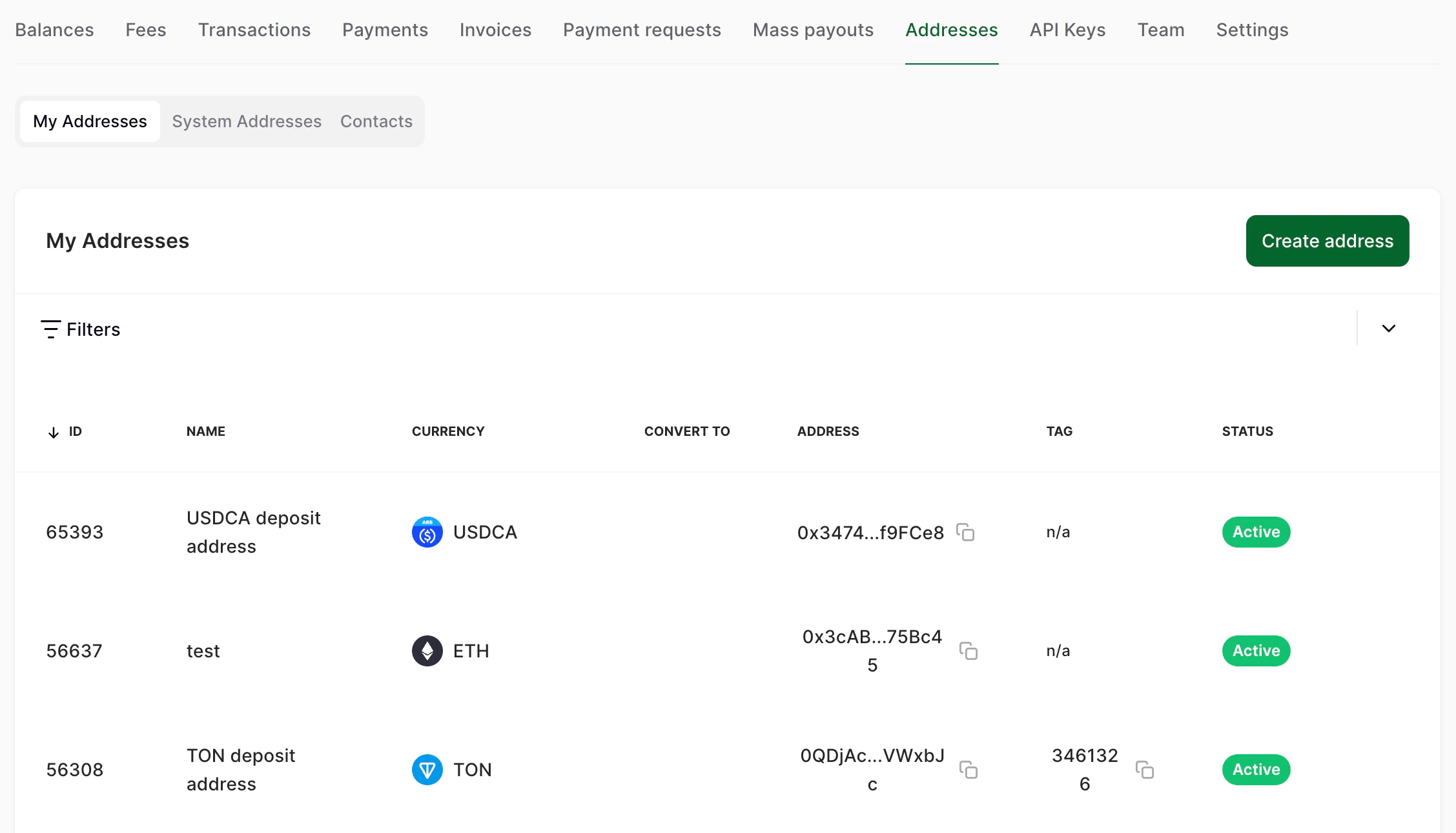Image resolution: width=1456 pixels, height=833 pixels.
Task: Copy the ETH address 0x3cAB...75Bc45
Action: tap(969, 651)
